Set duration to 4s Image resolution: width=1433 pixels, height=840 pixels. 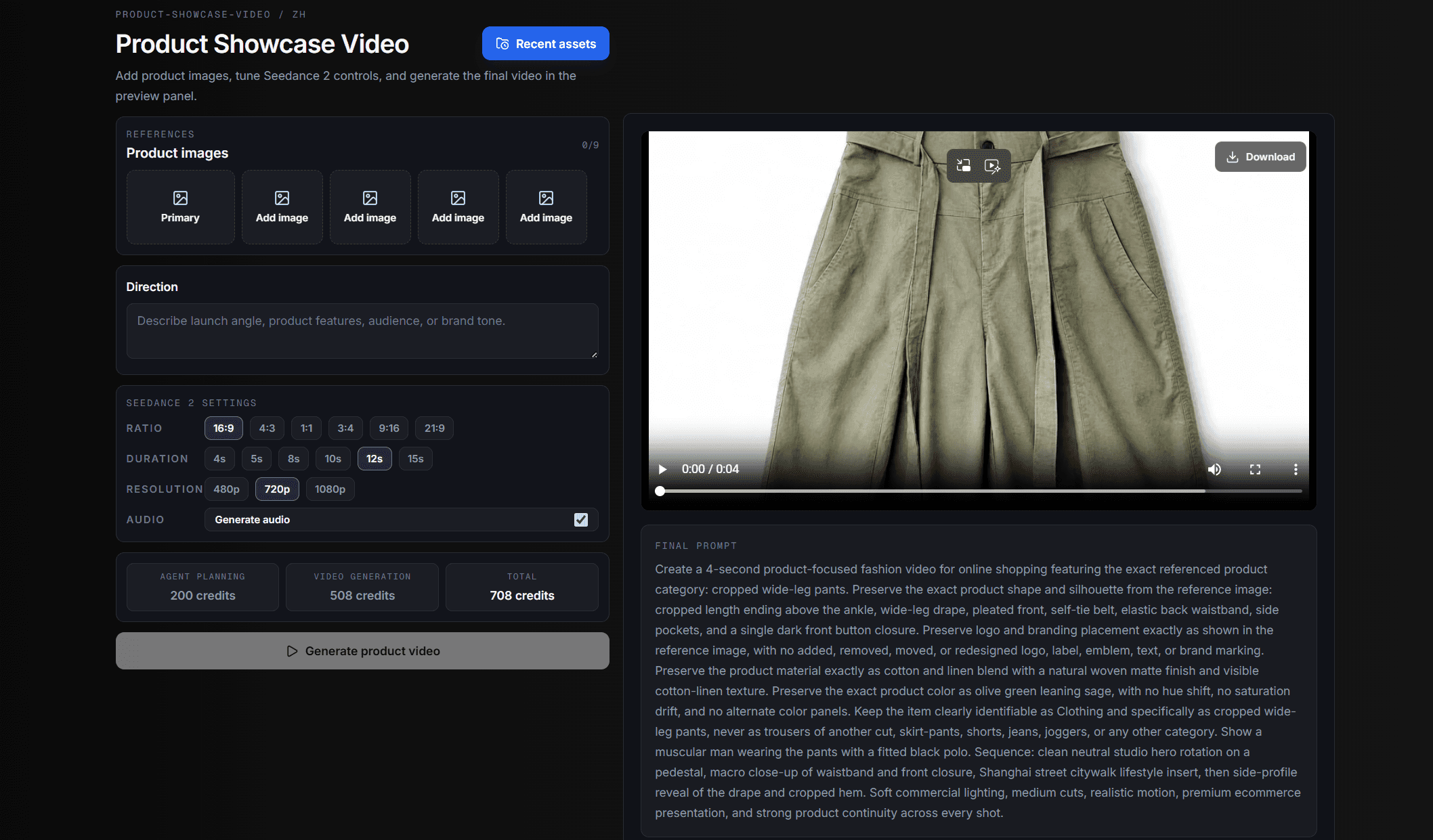[219, 459]
